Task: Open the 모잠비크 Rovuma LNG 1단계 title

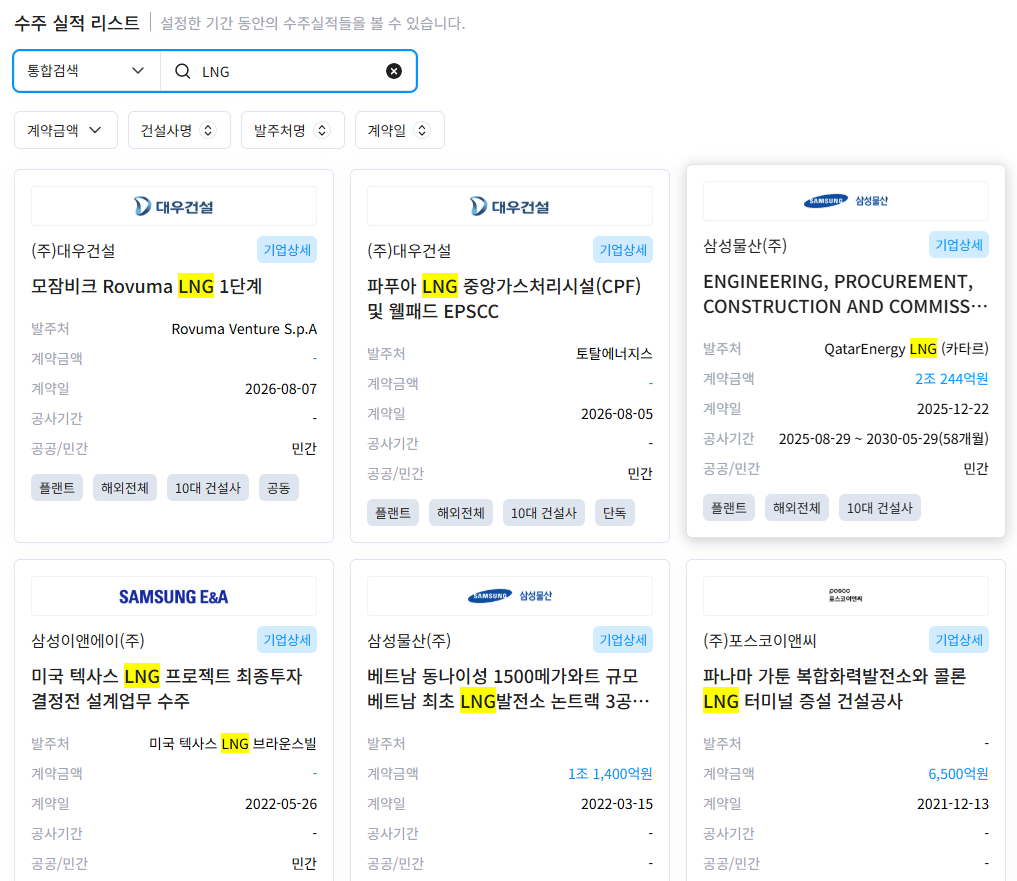Action: click(x=147, y=286)
